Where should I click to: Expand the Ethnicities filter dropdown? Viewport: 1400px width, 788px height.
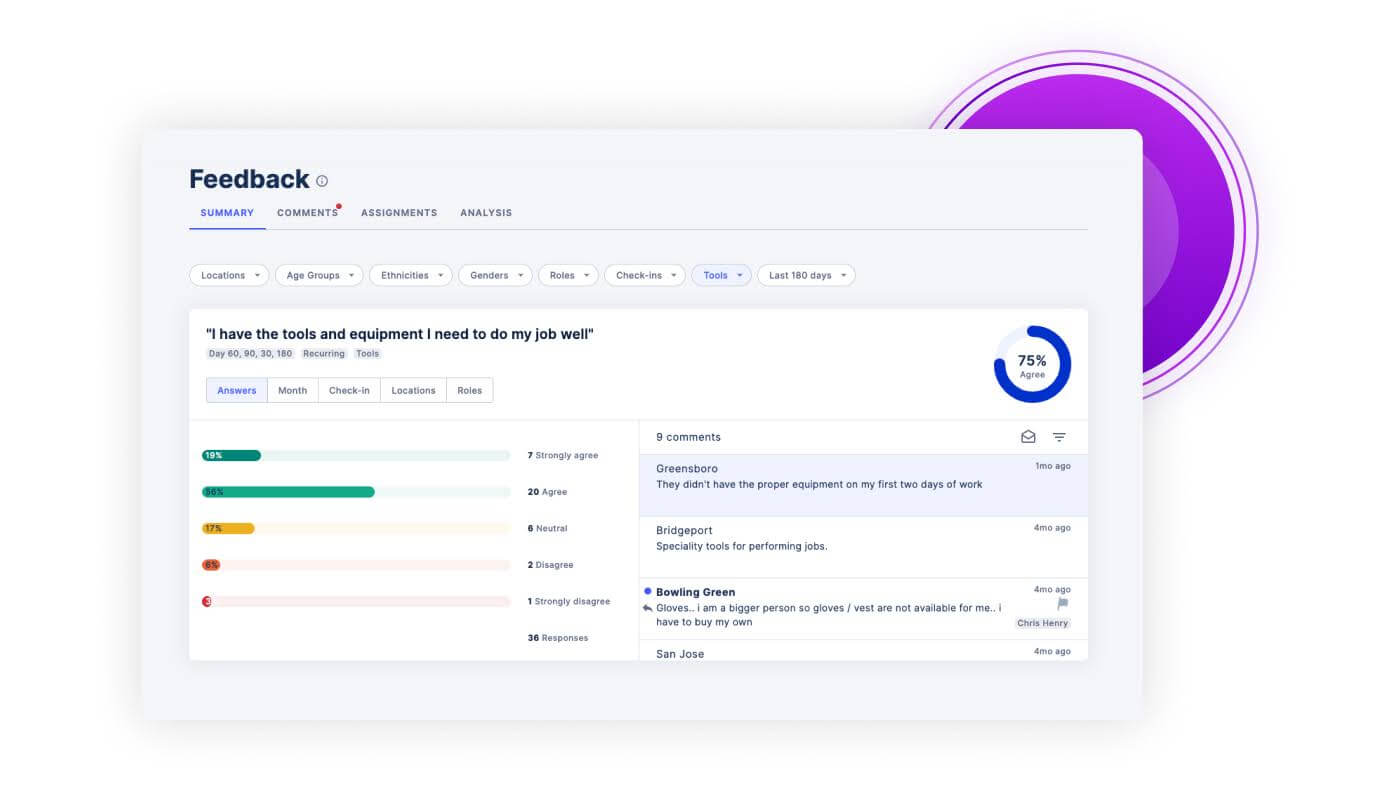coord(410,275)
